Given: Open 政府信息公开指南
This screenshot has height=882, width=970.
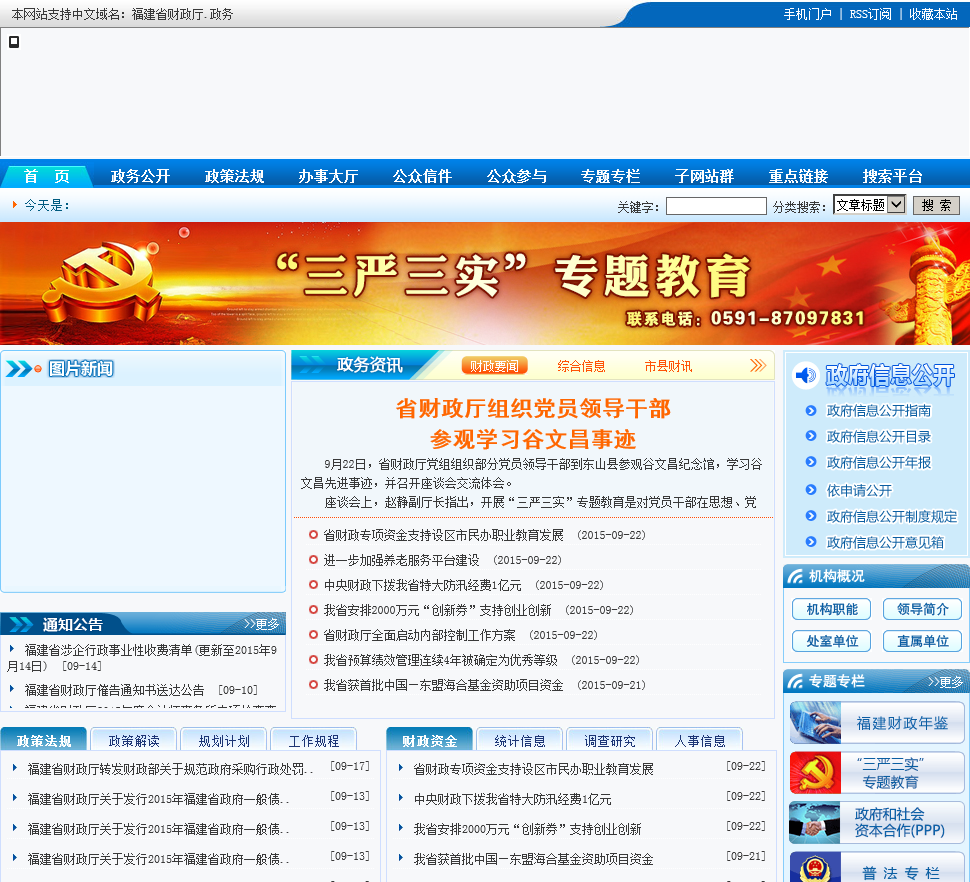Looking at the screenshot, I should pyautogui.click(x=878, y=411).
